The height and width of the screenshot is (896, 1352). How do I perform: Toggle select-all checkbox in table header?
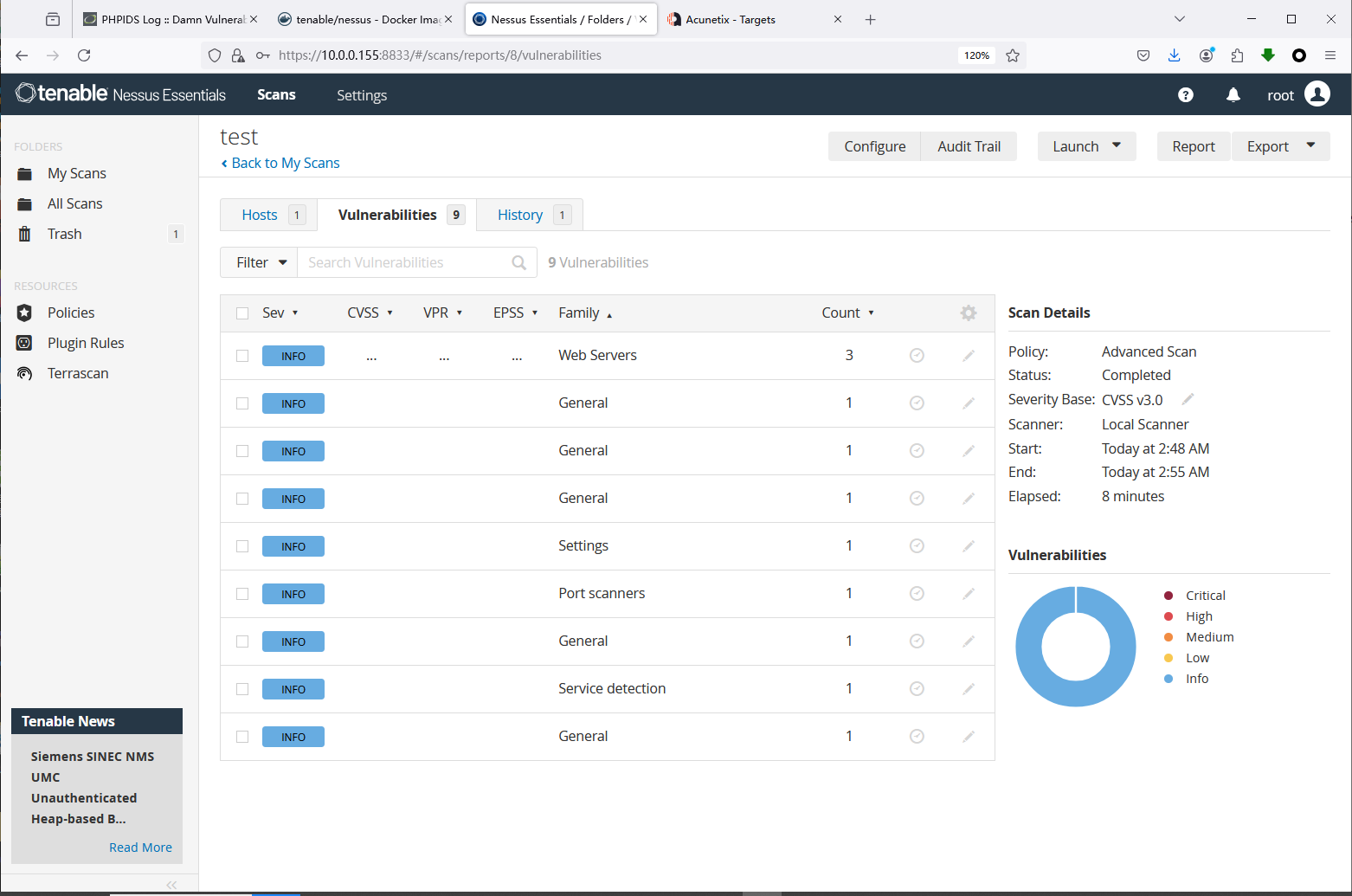(x=242, y=313)
